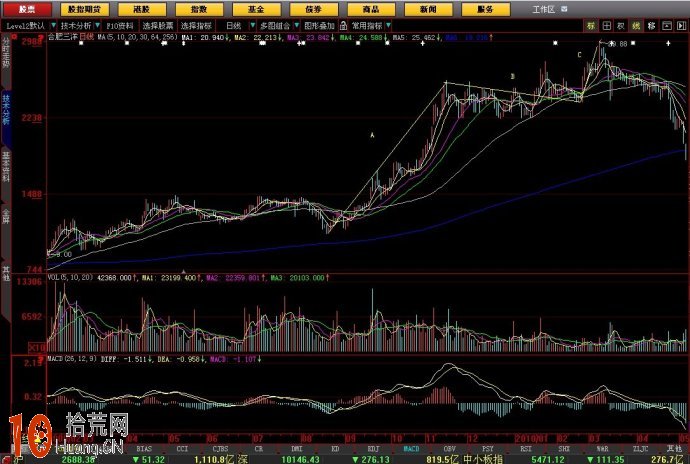This screenshot has height=464, width=690.
Task: Click the MA(5,10,20,30,64,256) parameters label
Action: pyautogui.click(x=137, y=37)
